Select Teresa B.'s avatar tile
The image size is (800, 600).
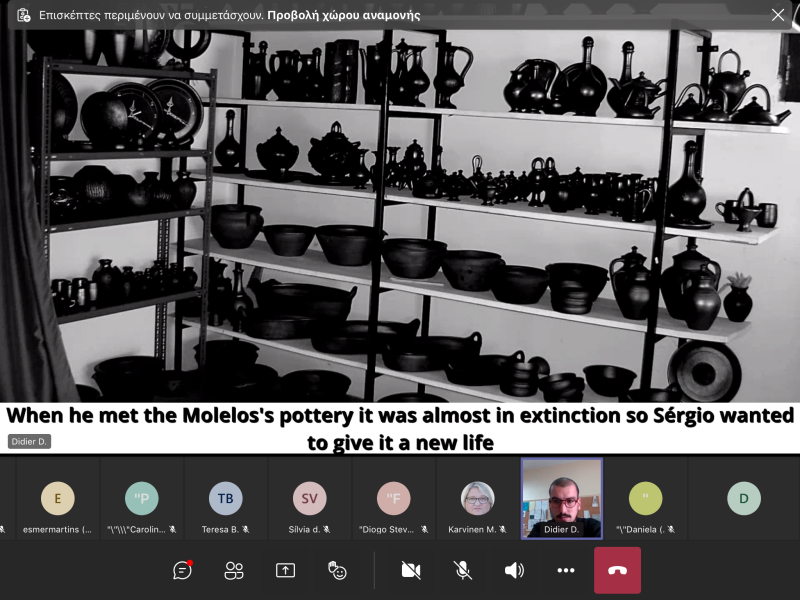click(x=225, y=498)
